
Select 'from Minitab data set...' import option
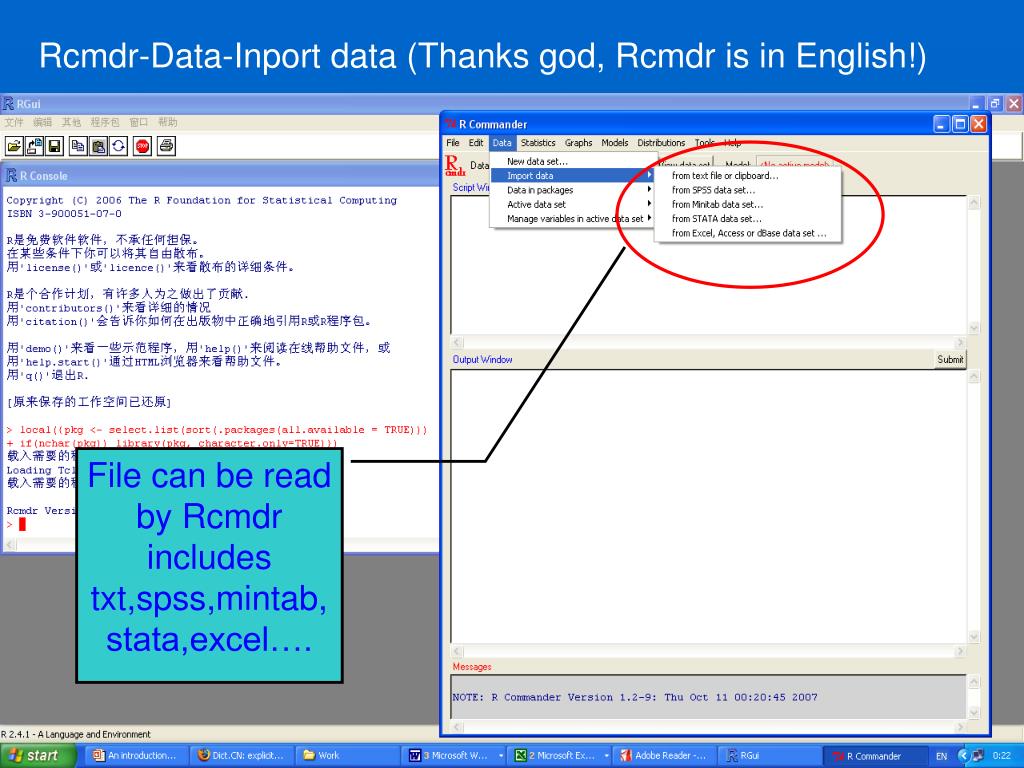[748, 204]
